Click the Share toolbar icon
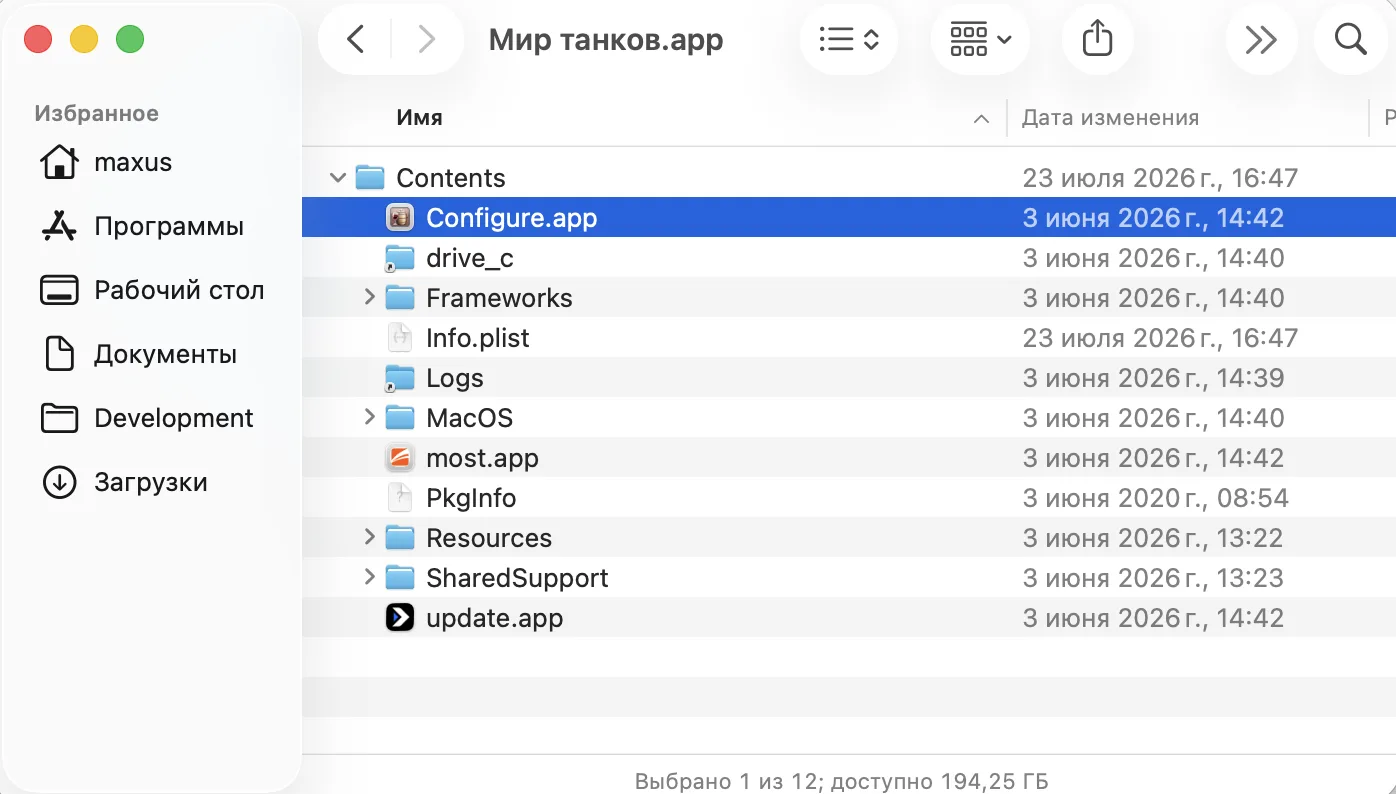The height and width of the screenshot is (794, 1396). (x=1097, y=40)
